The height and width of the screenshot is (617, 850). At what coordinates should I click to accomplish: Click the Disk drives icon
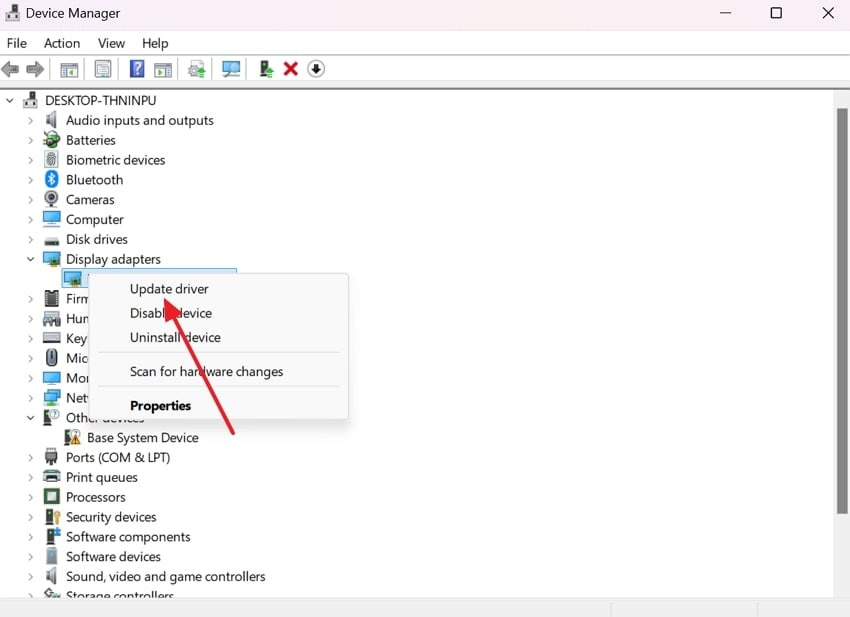[51, 241]
